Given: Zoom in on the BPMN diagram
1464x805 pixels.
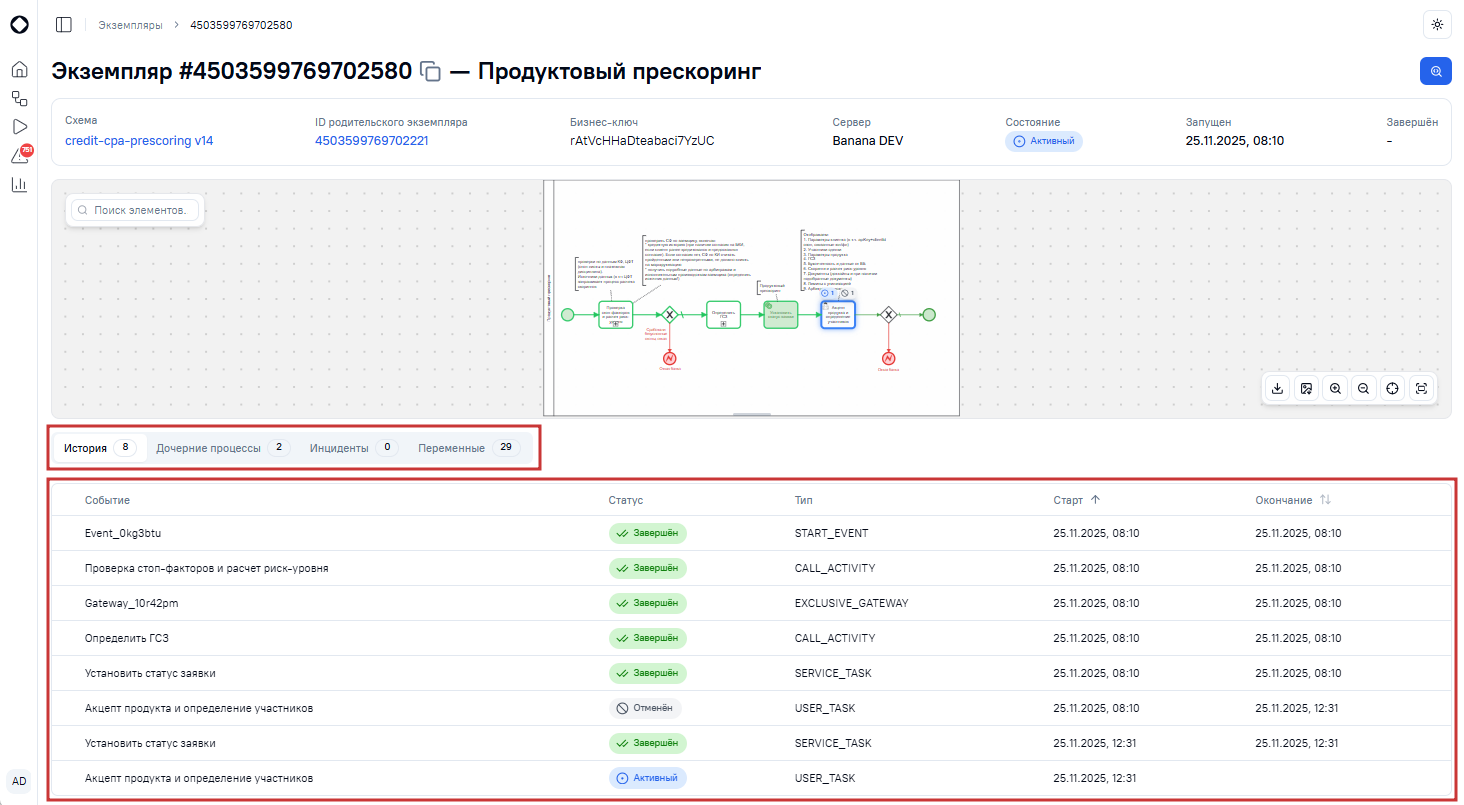Looking at the screenshot, I should (x=1334, y=388).
